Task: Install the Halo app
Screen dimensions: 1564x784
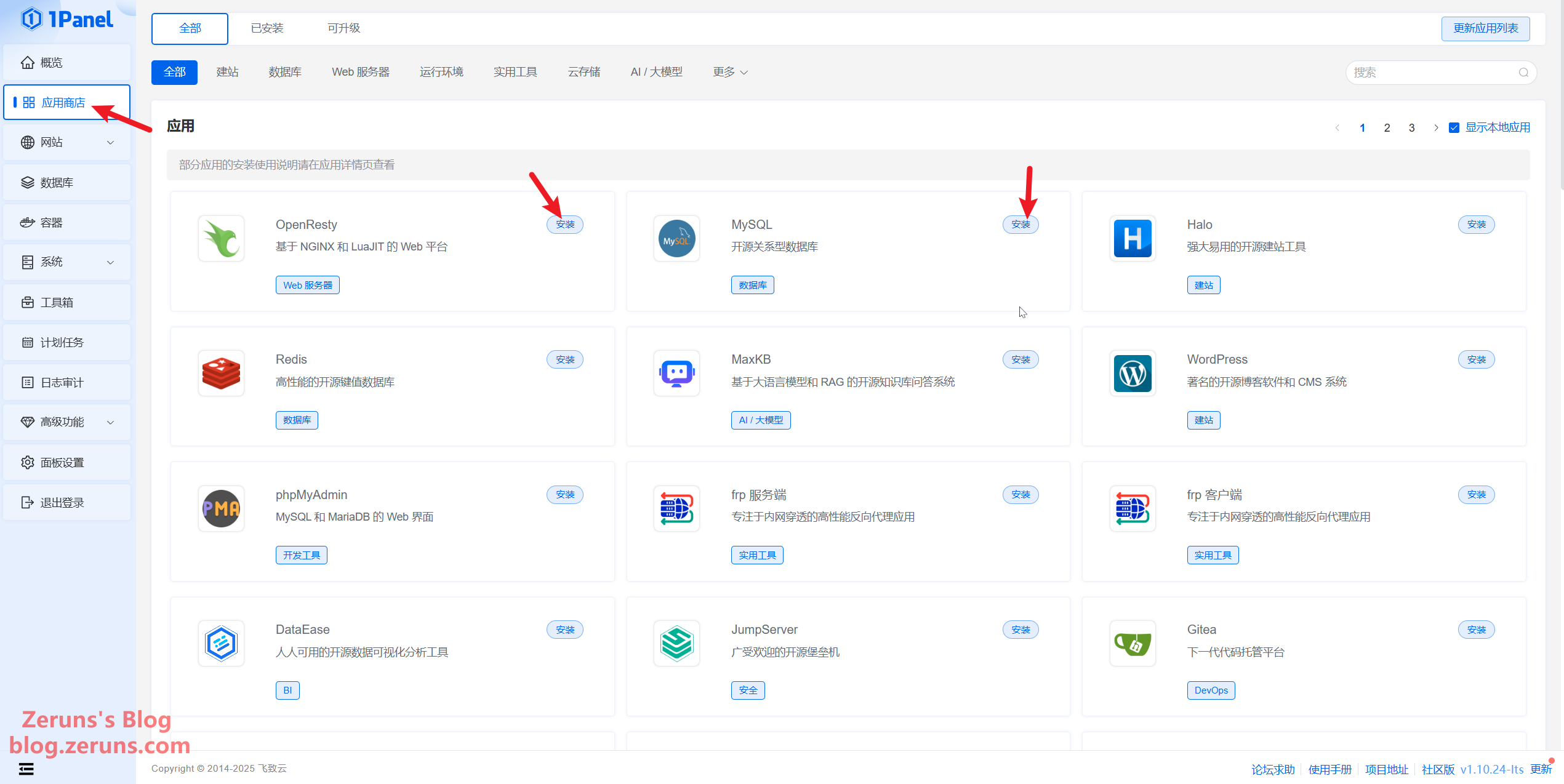Action: click(x=1476, y=225)
